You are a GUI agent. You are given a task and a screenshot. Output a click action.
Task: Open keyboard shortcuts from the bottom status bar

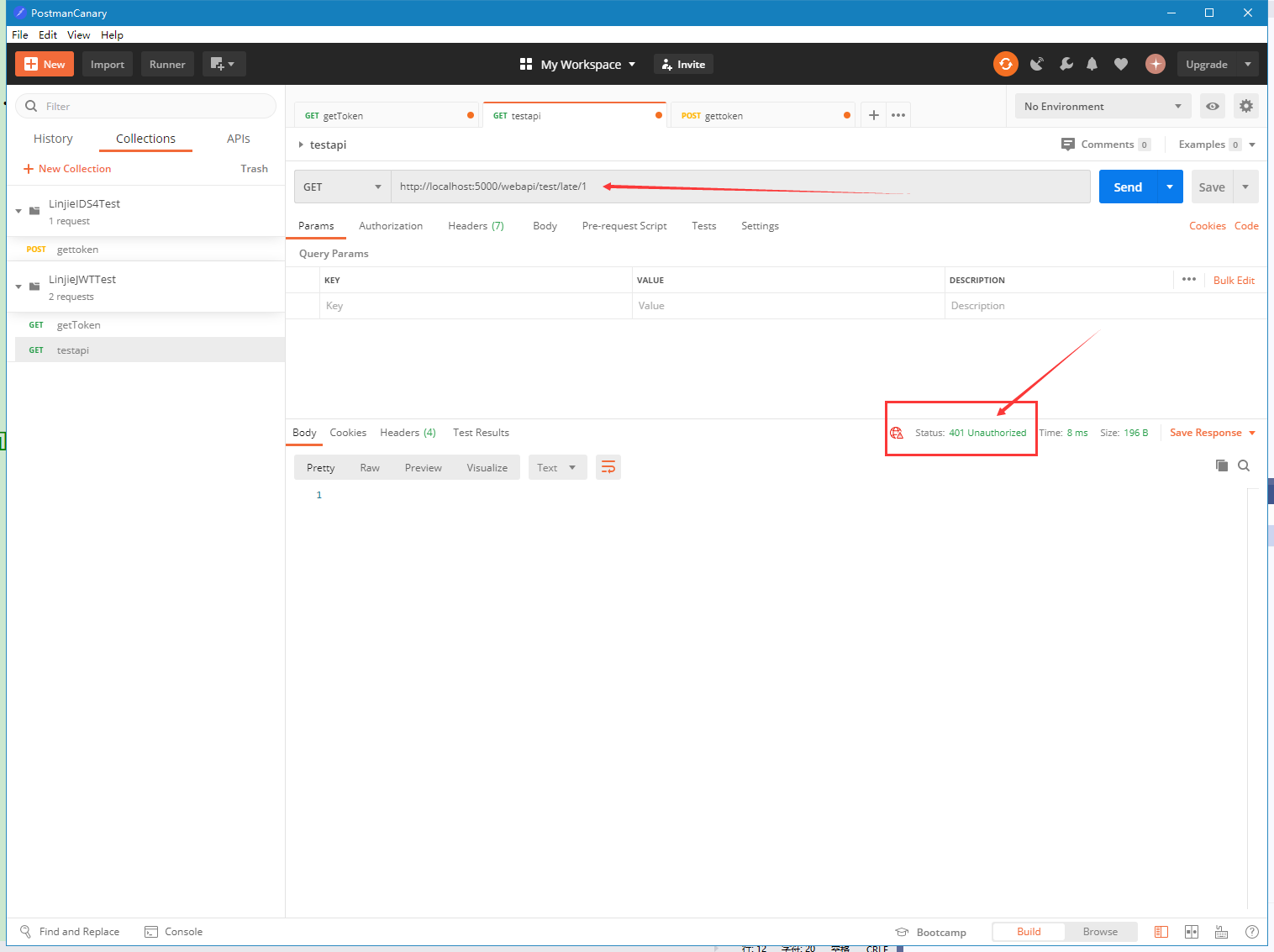point(1221,931)
